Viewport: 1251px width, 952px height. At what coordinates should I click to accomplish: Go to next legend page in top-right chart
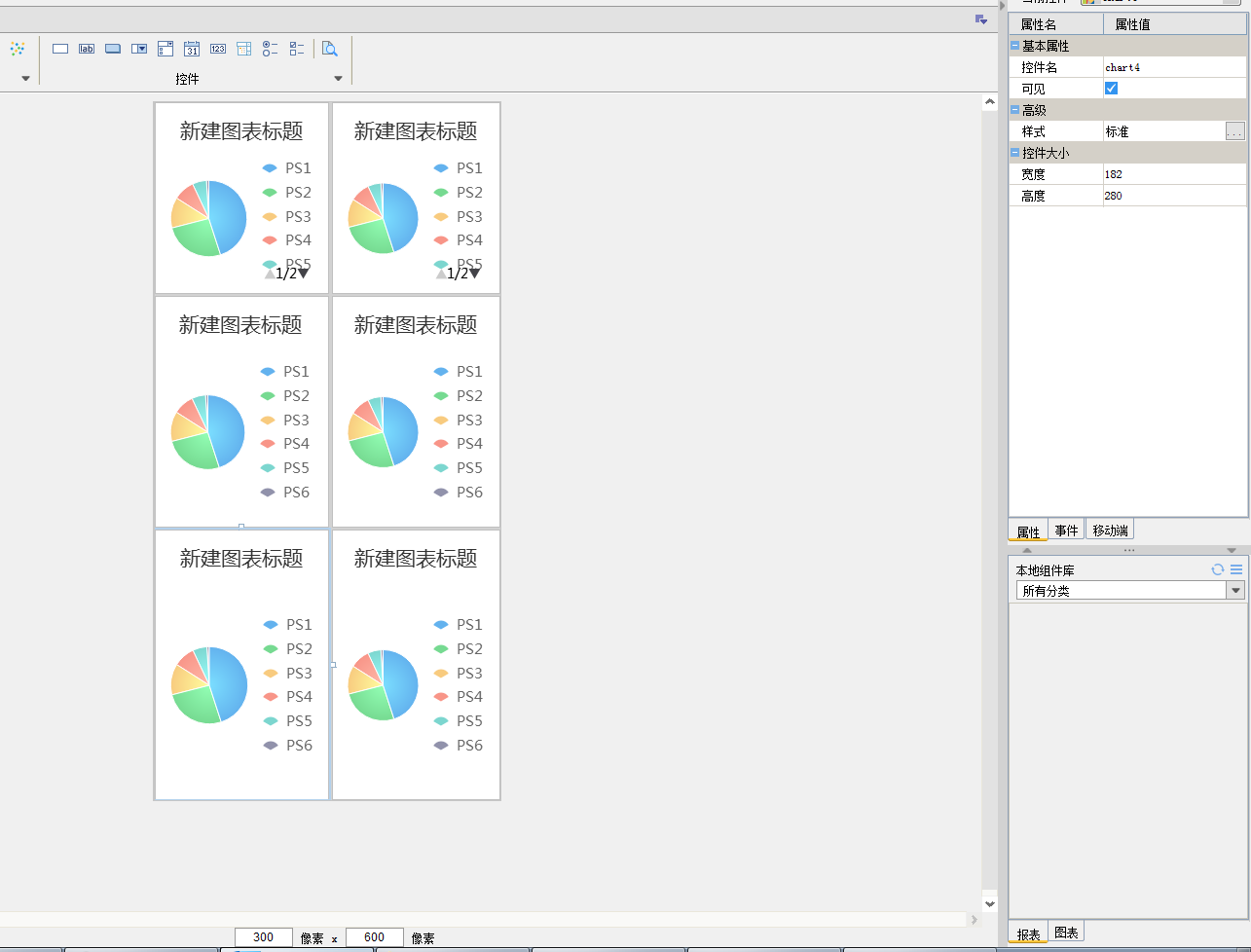tap(475, 274)
